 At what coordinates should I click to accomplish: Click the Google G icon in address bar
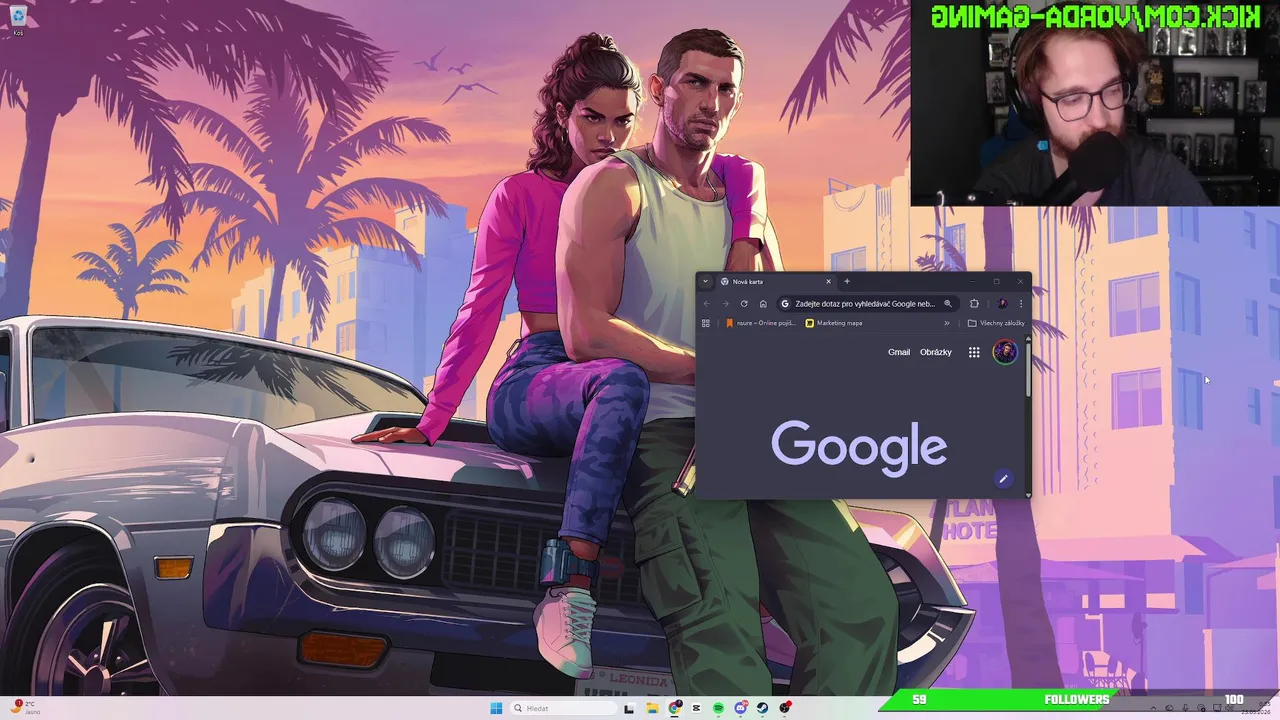point(785,303)
